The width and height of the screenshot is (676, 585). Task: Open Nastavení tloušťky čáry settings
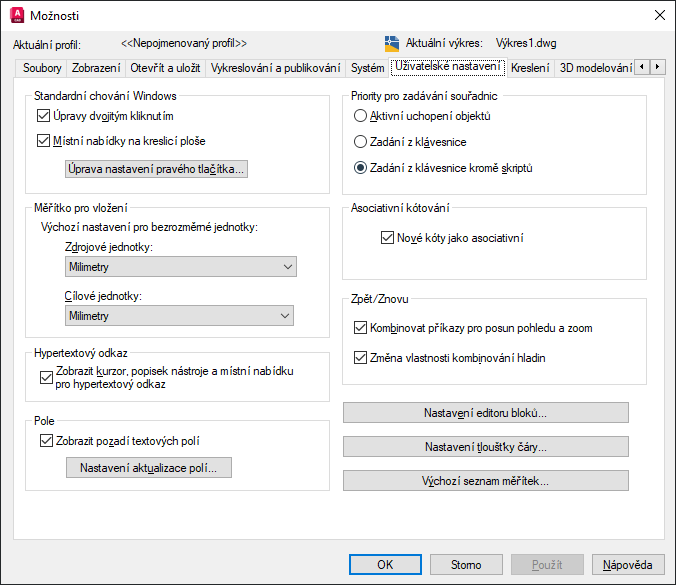point(485,447)
